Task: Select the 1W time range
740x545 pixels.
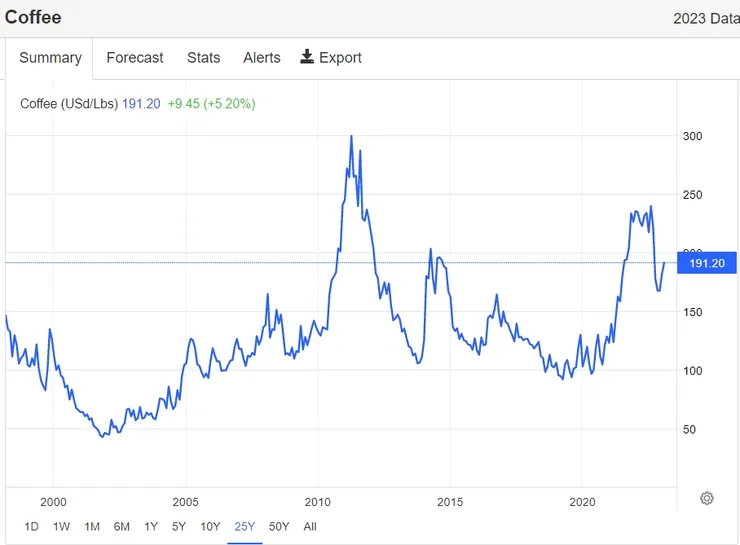Action: click(61, 526)
